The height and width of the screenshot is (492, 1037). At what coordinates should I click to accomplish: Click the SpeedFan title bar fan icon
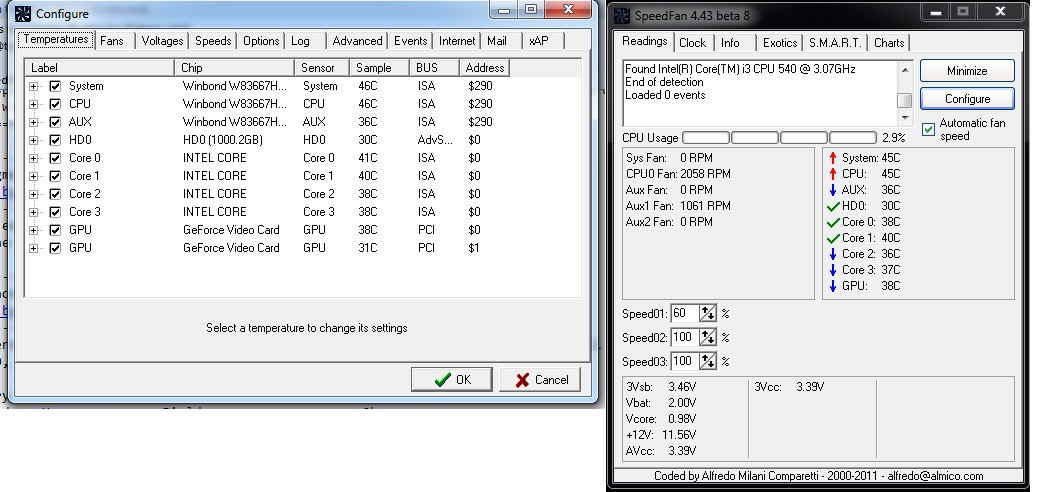pos(622,15)
